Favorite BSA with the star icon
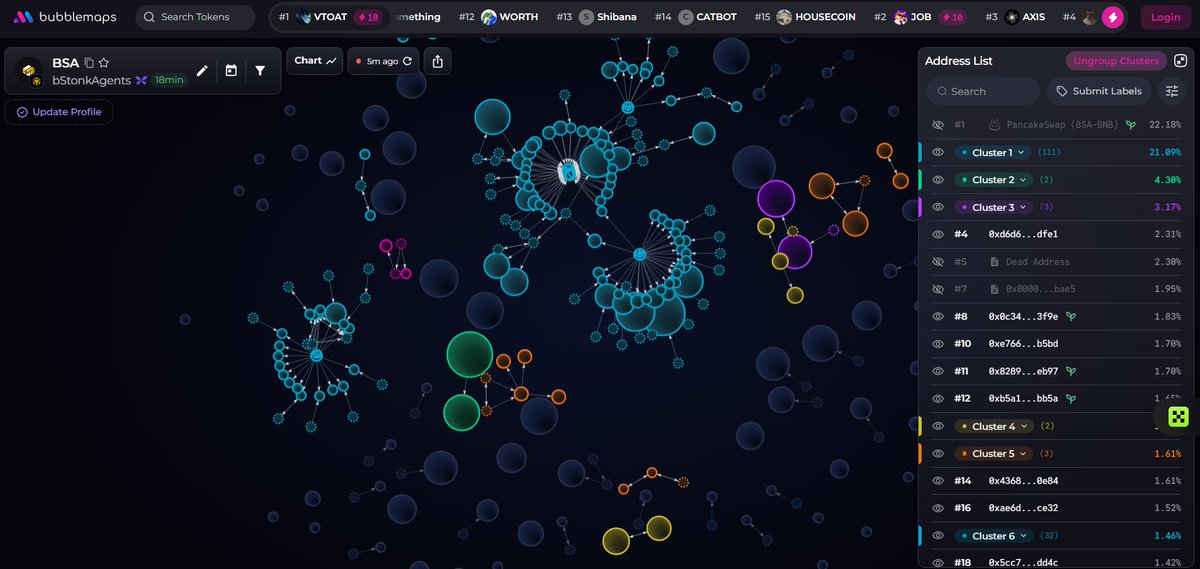The width and height of the screenshot is (1200, 569). click(104, 63)
